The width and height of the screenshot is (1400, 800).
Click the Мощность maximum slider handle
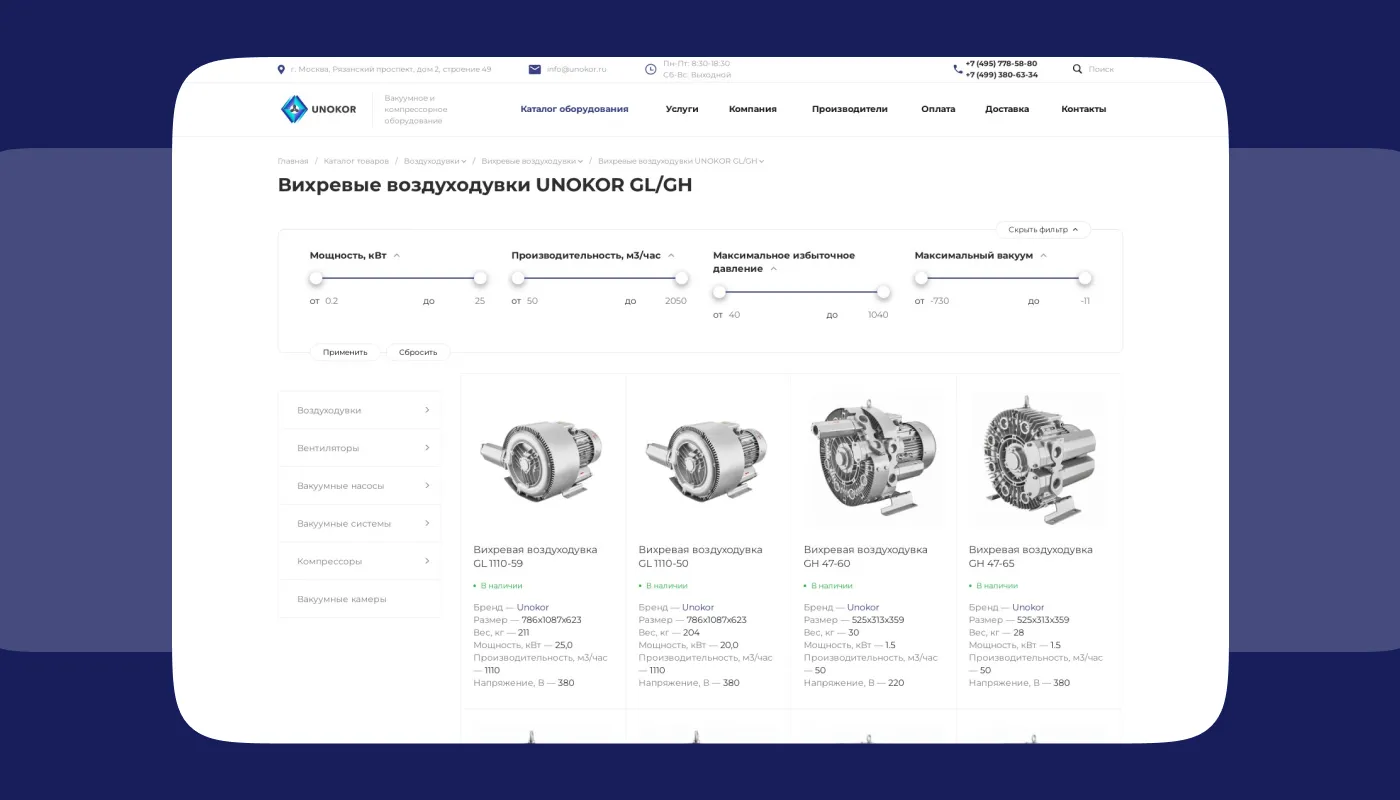click(480, 278)
